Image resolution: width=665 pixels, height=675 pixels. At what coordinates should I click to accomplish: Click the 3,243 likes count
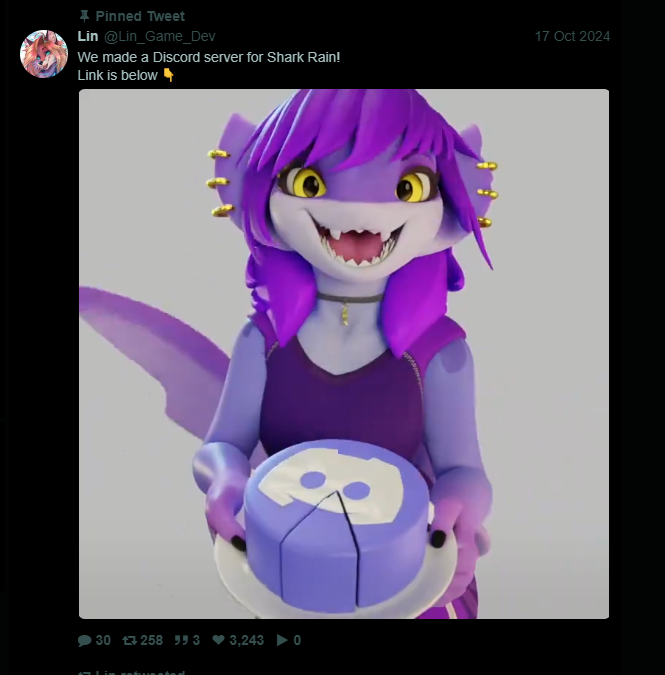click(x=246, y=640)
